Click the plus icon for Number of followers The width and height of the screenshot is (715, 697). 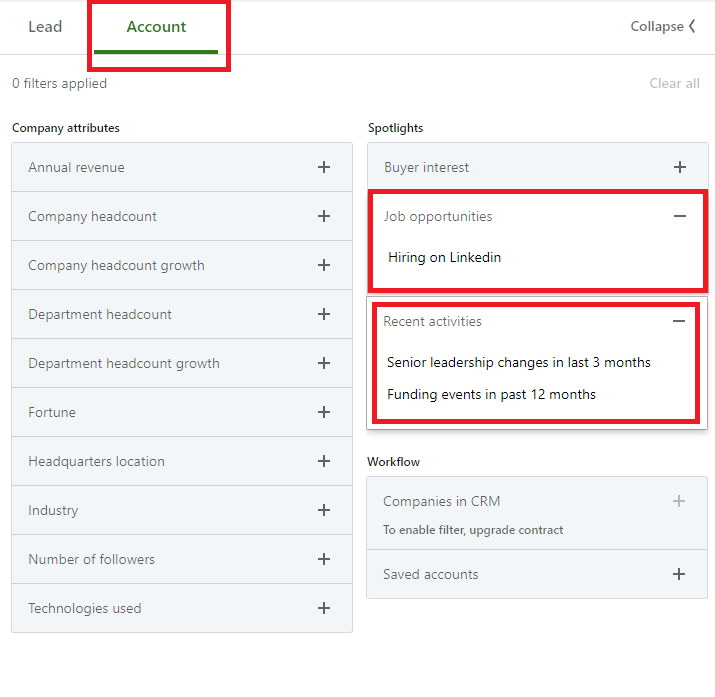pos(323,559)
